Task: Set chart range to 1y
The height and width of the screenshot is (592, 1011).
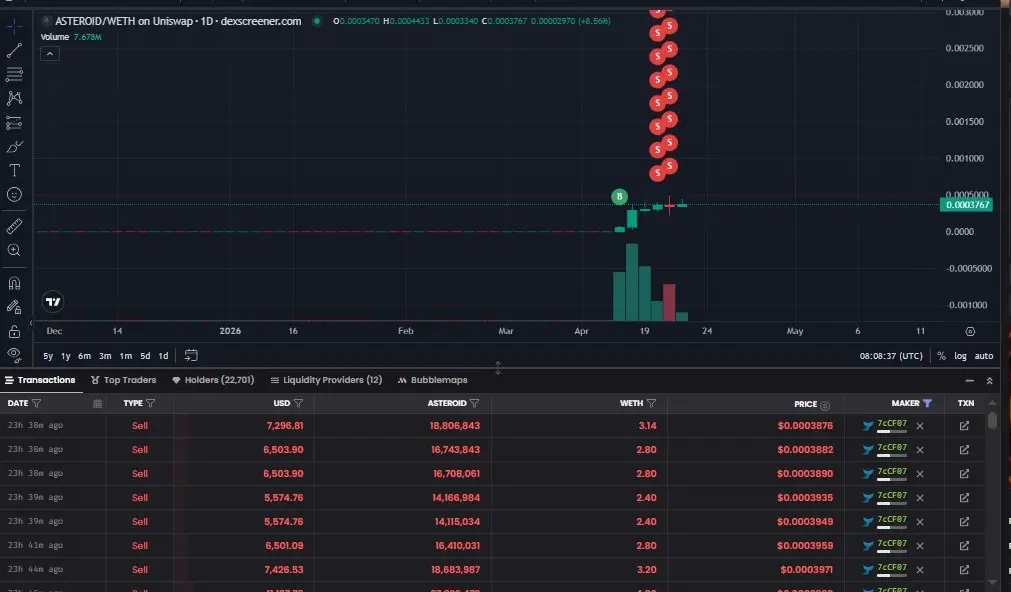Action: point(66,356)
